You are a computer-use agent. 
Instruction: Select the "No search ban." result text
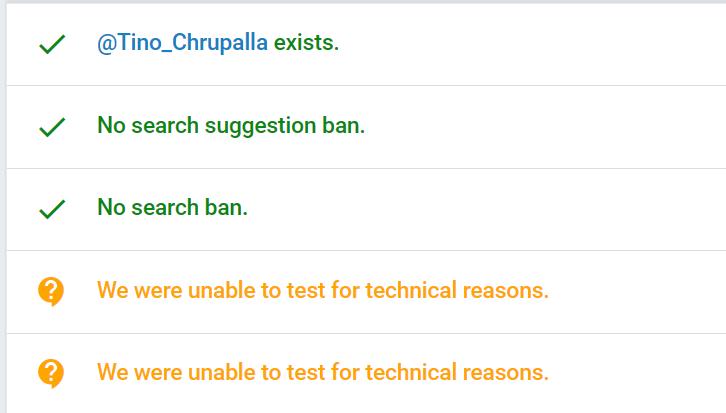coord(172,208)
